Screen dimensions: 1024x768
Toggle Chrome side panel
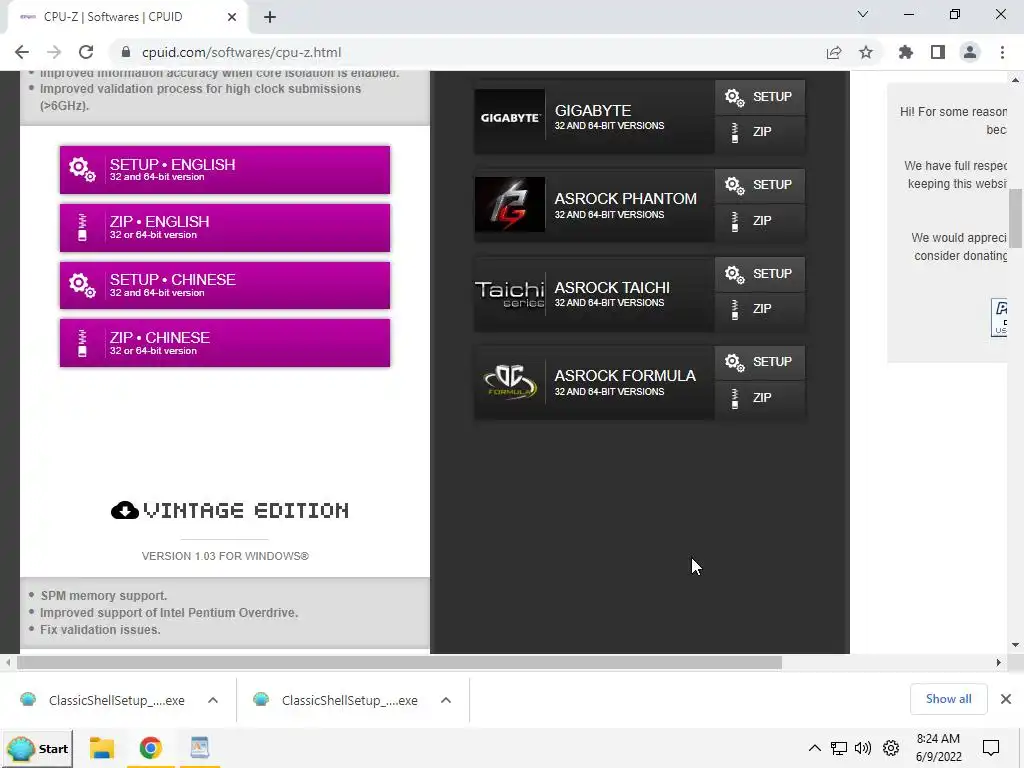(938, 52)
